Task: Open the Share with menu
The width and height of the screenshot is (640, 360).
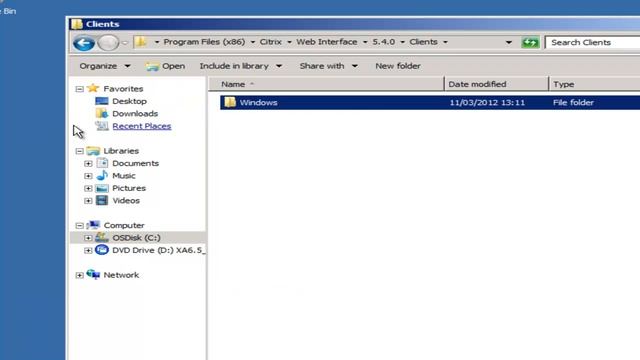Action: tap(329, 66)
